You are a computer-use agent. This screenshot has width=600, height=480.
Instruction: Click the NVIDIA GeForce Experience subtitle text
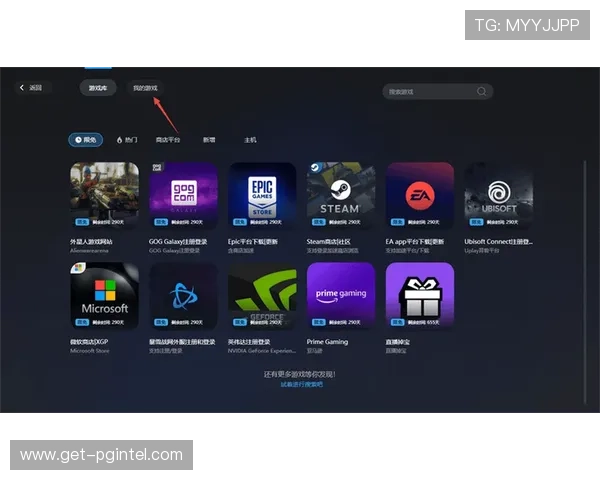(262, 351)
